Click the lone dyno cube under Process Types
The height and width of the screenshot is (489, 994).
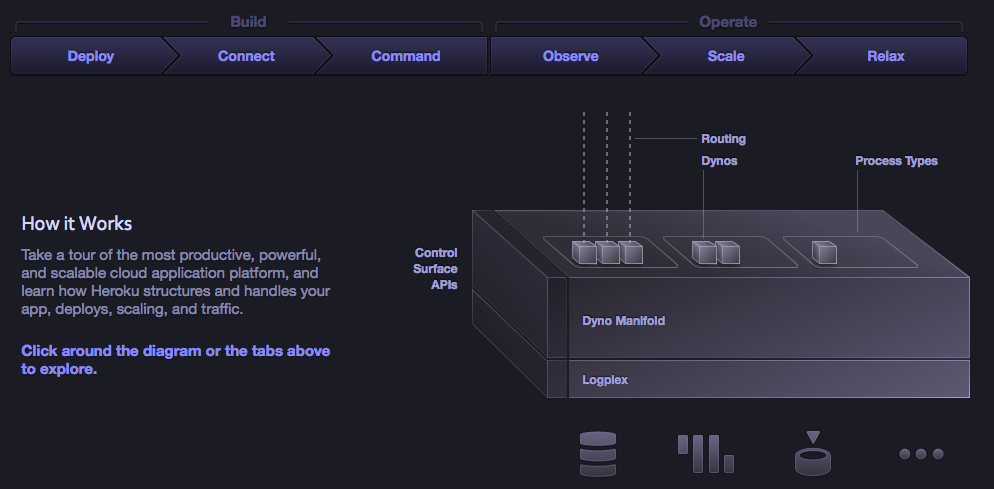pyautogui.click(x=824, y=252)
